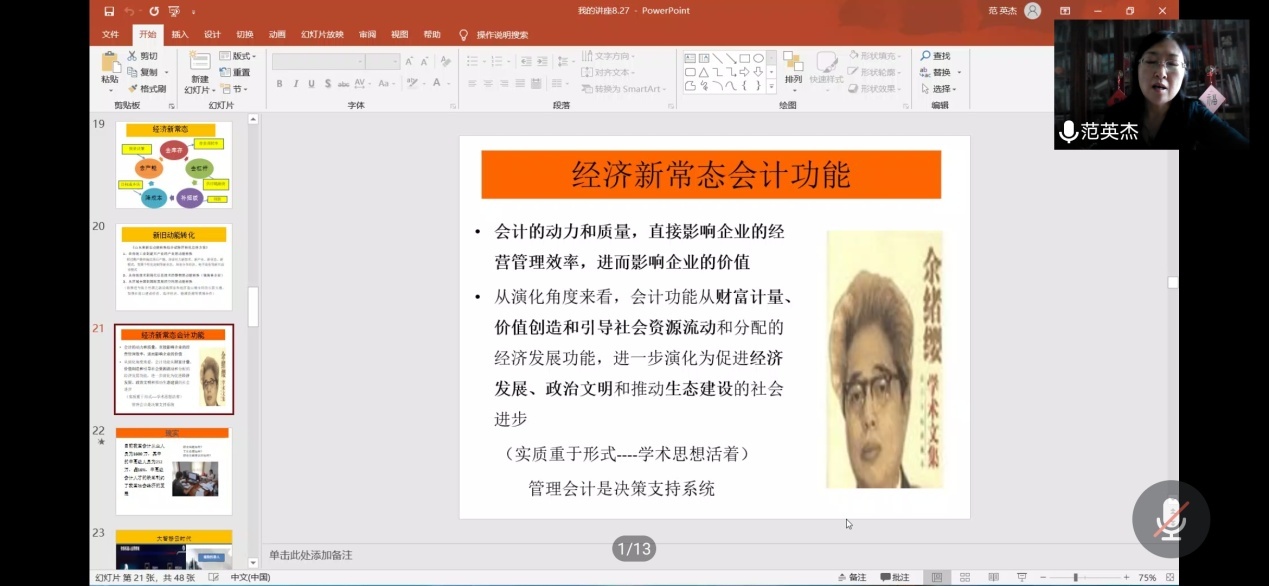Toggle underline formatting

tap(312, 84)
